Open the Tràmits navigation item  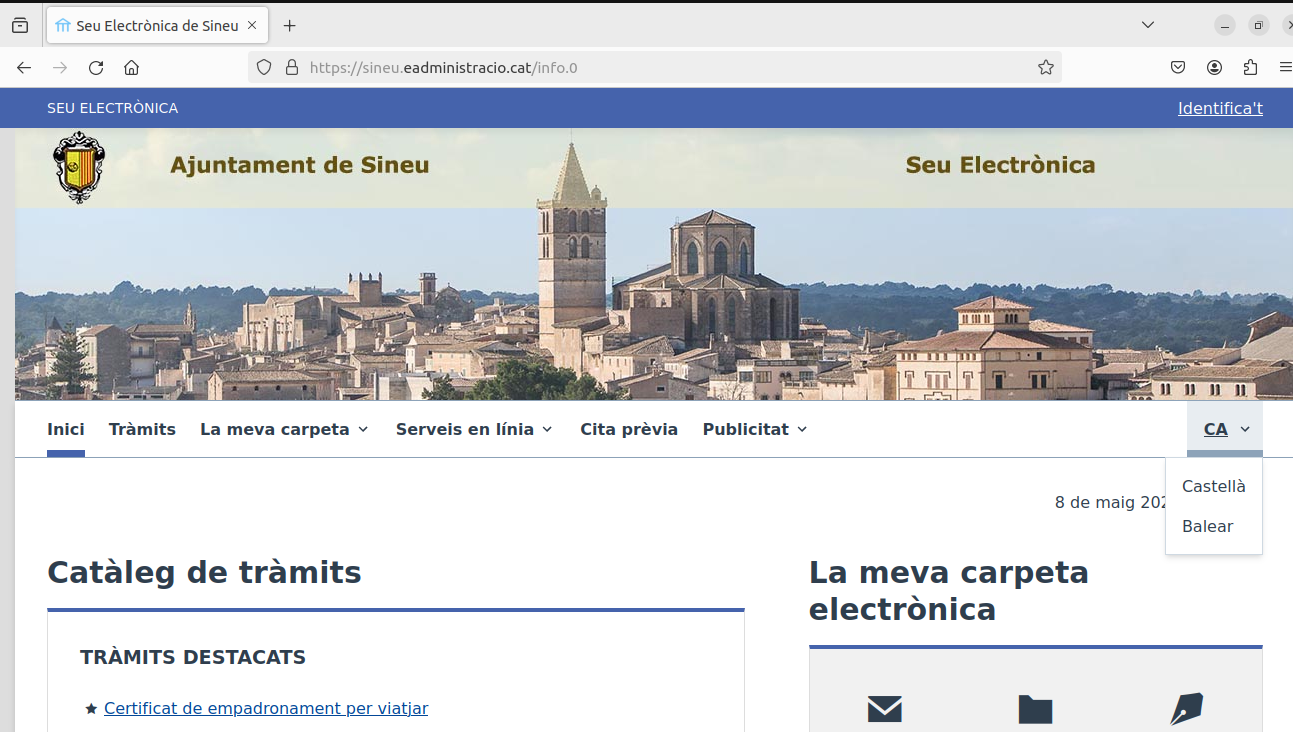[142, 429]
